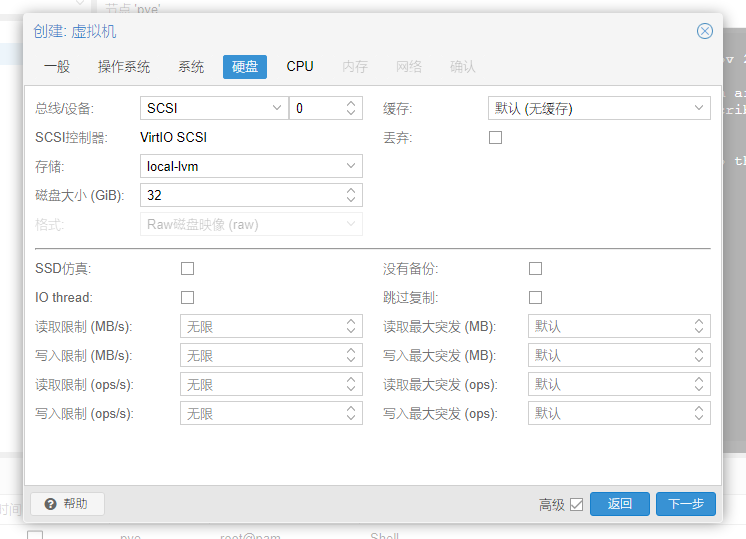Viewport: 746px width, 539px height.
Task: Click the 磁盘大小 input field
Action: 240,195
